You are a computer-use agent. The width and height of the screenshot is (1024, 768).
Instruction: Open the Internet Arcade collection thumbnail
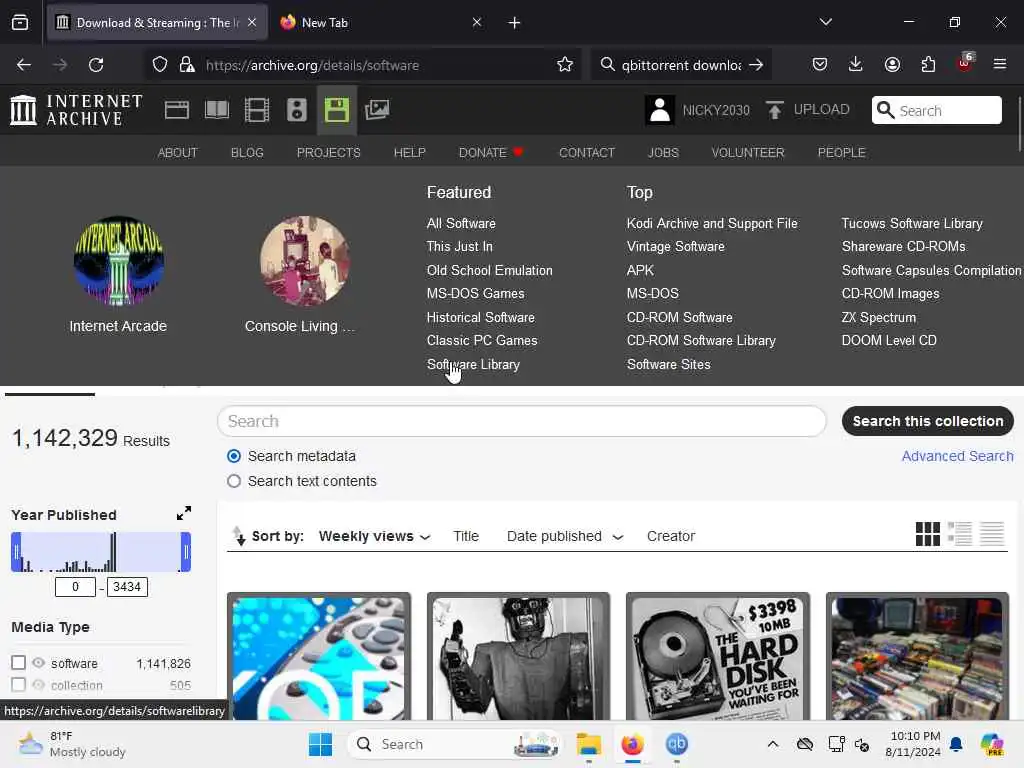pyautogui.click(x=118, y=261)
